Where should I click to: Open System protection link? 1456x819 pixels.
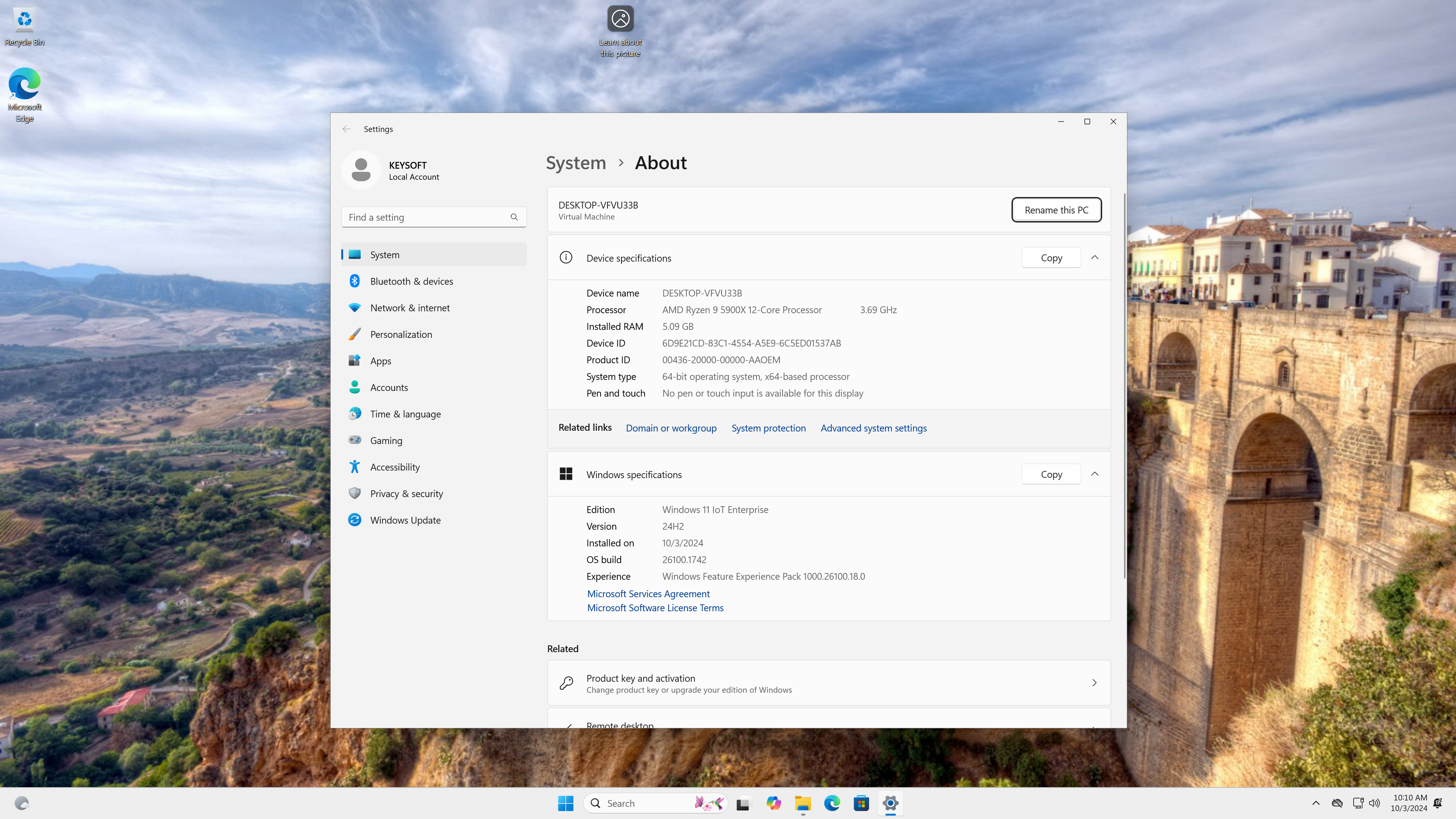pos(768,428)
